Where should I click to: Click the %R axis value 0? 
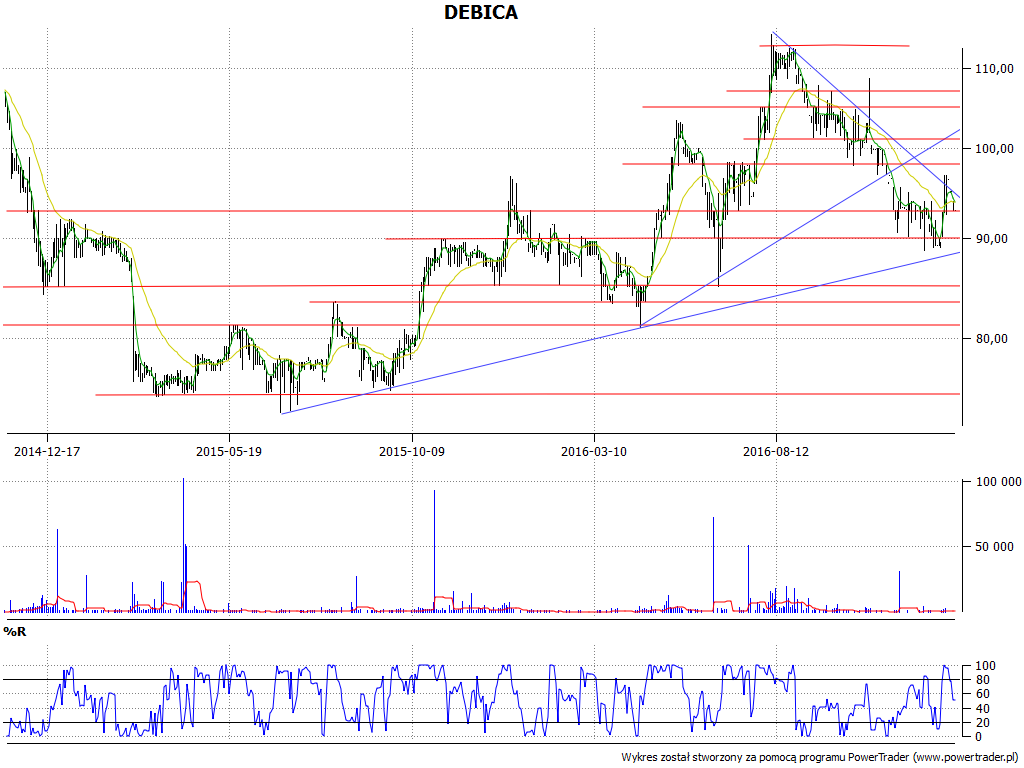click(x=978, y=737)
